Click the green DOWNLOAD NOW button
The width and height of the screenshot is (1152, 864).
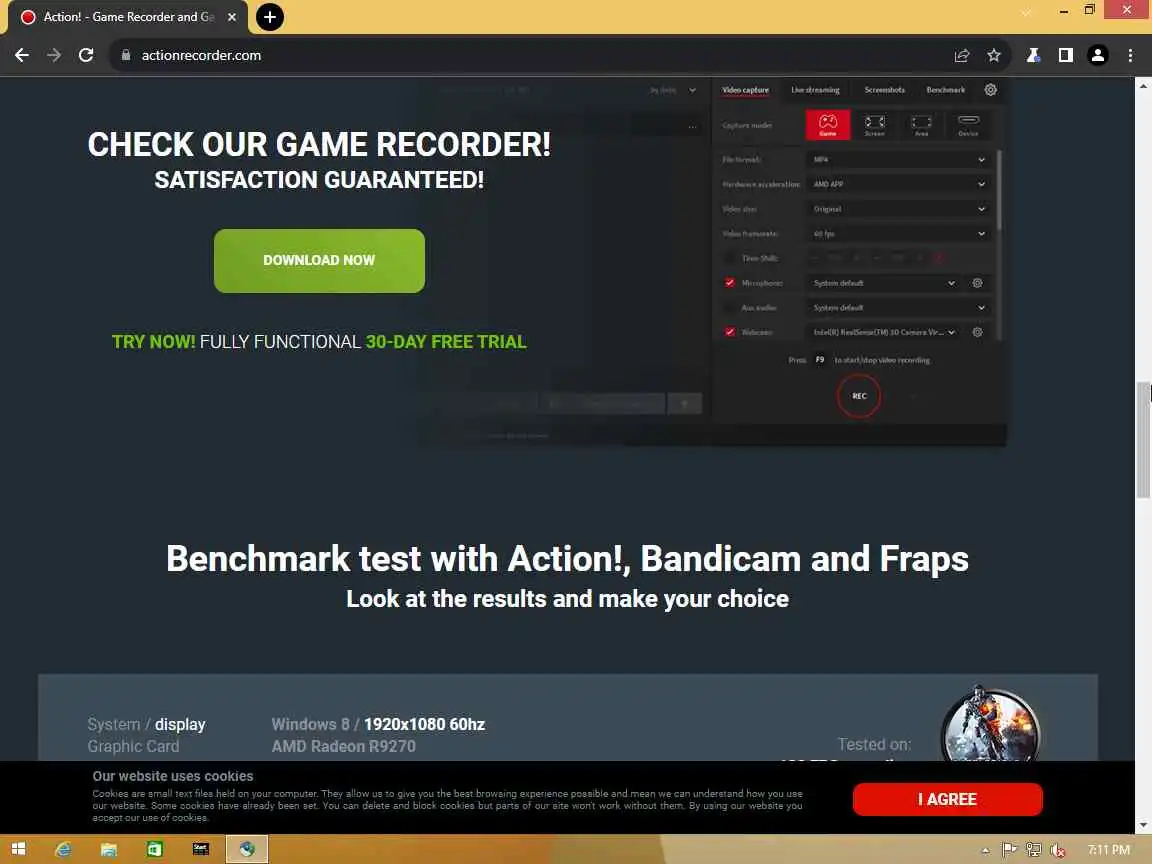pyautogui.click(x=319, y=261)
